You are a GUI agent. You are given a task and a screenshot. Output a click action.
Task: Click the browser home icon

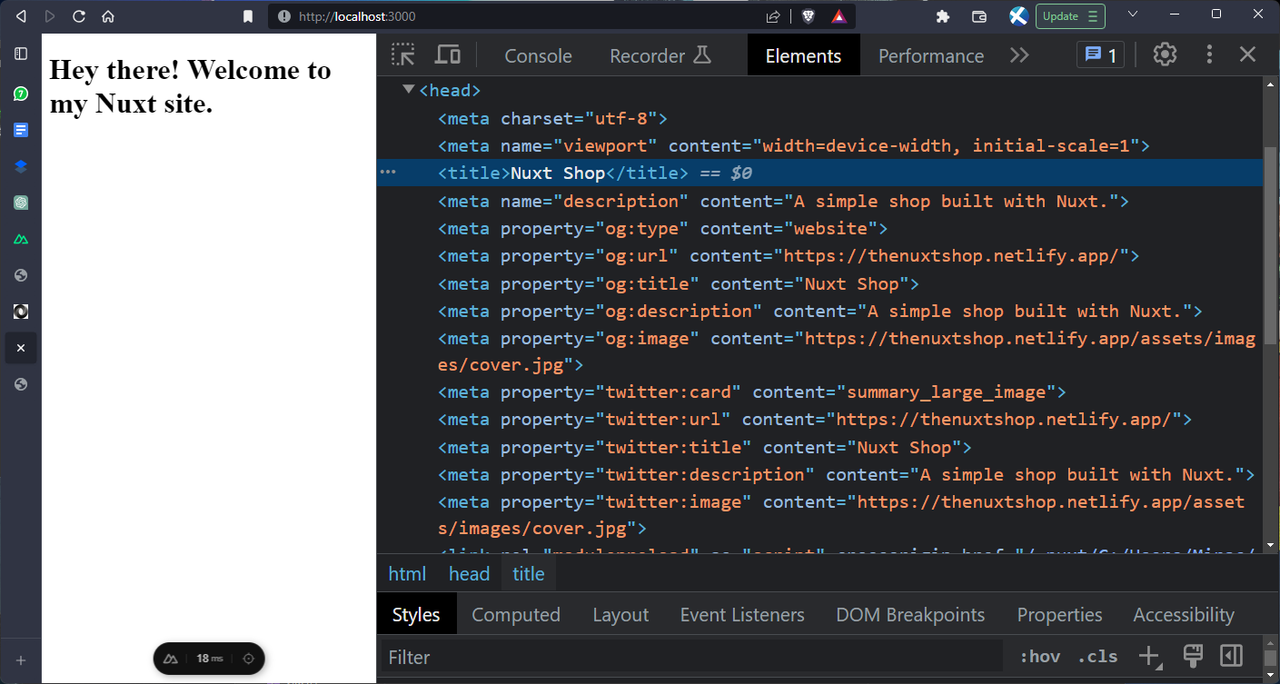(x=108, y=16)
